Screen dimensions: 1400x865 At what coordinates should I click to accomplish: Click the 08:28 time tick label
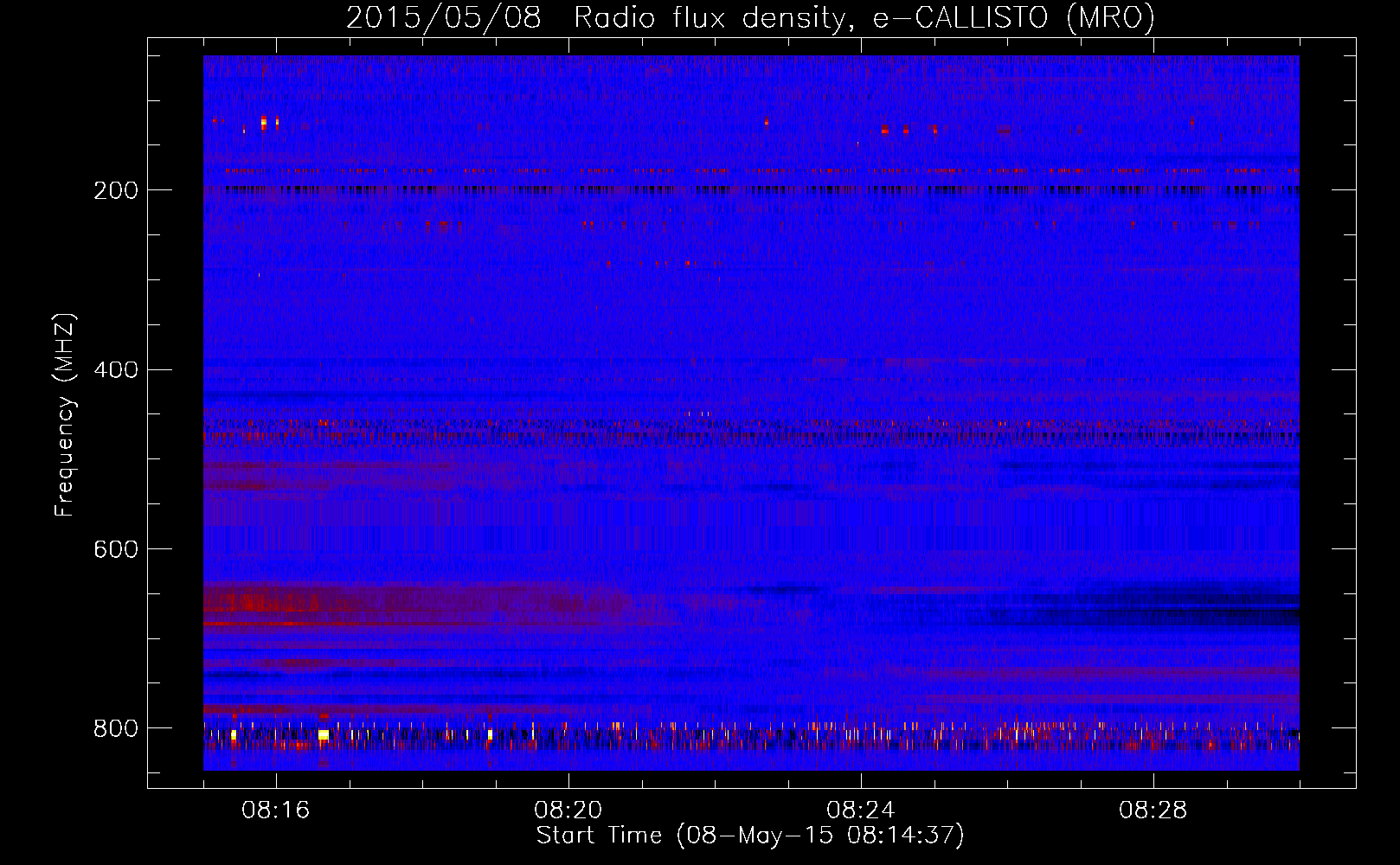tap(1153, 811)
